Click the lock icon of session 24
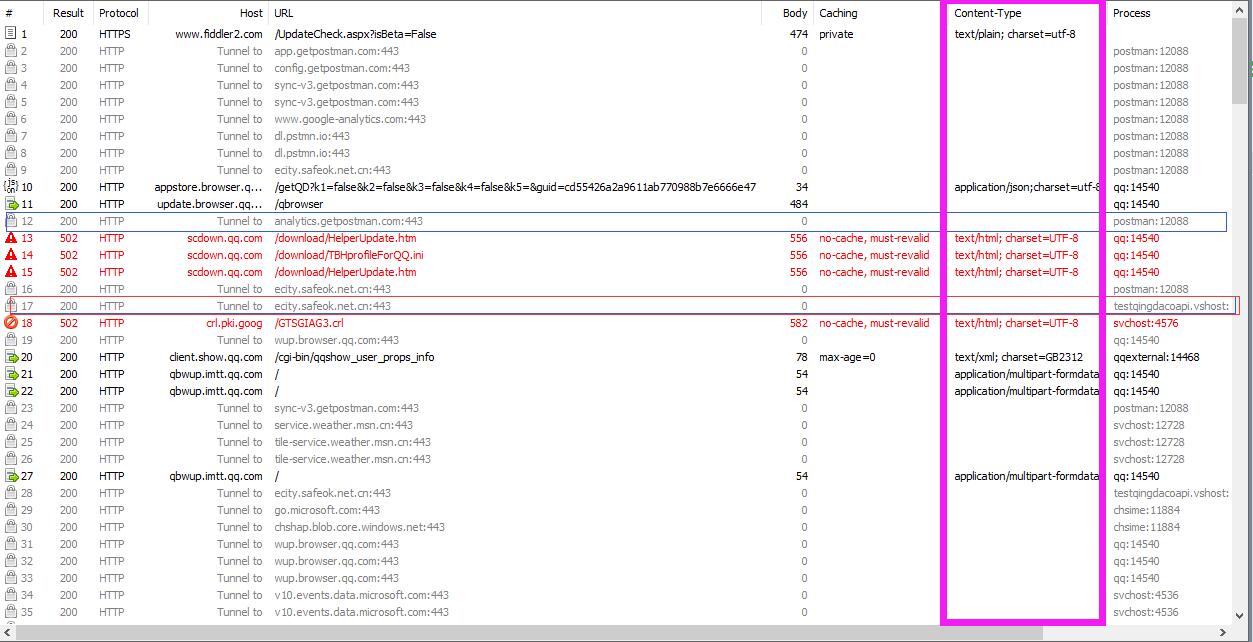Image resolution: width=1253 pixels, height=642 pixels. [11, 425]
